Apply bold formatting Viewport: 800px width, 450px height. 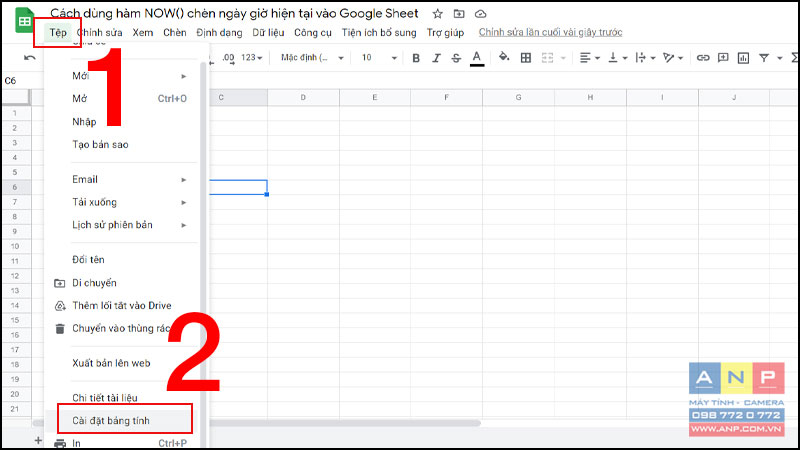tap(416, 58)
